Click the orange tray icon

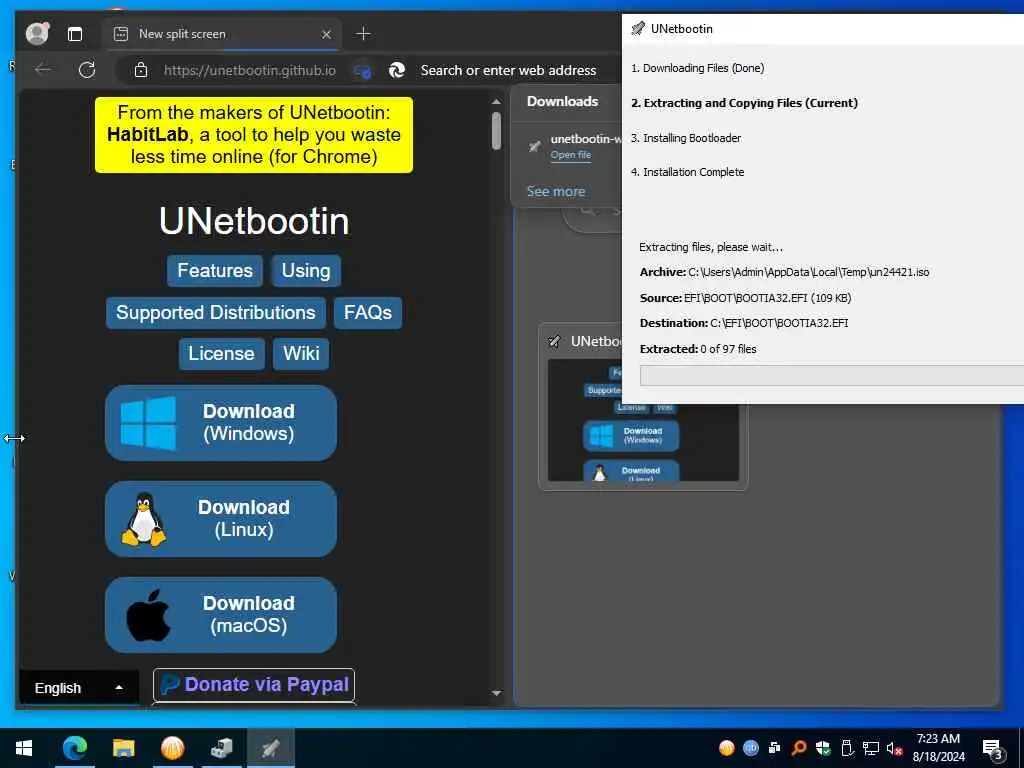tap(726, 748)
